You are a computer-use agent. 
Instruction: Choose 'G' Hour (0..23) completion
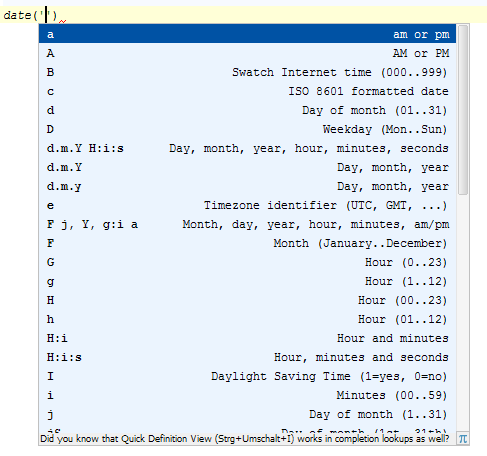[247, 262]
